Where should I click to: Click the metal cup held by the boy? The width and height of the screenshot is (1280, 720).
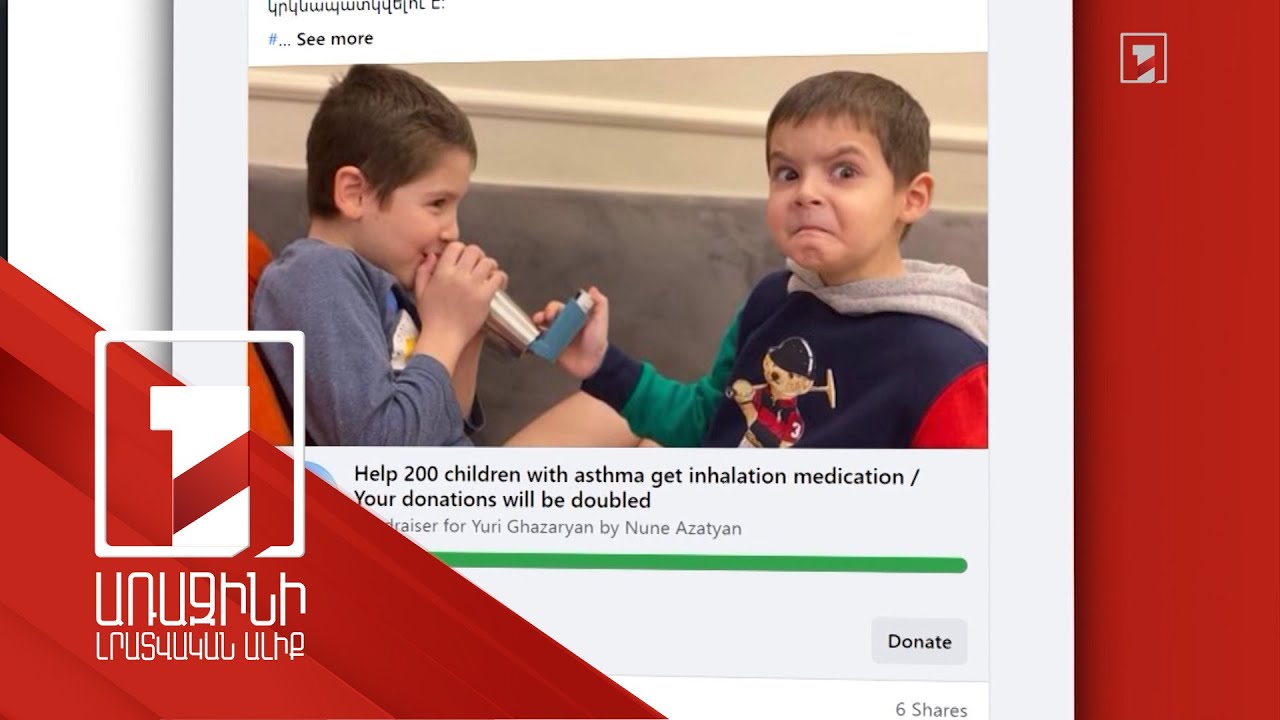tap(509, 320)
